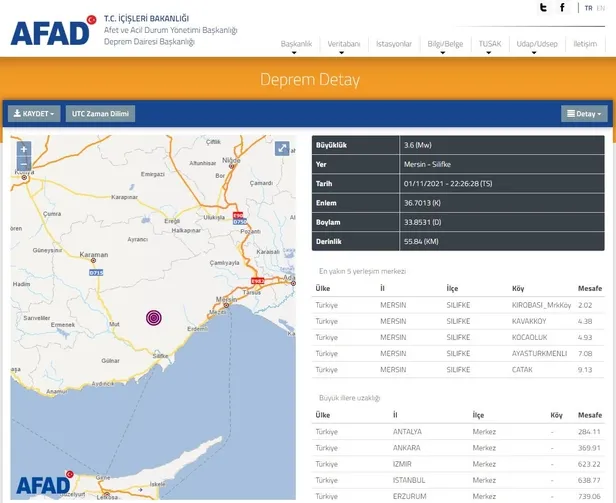
Task: Open the Veritabanı menu
Action: coord(344,44)
